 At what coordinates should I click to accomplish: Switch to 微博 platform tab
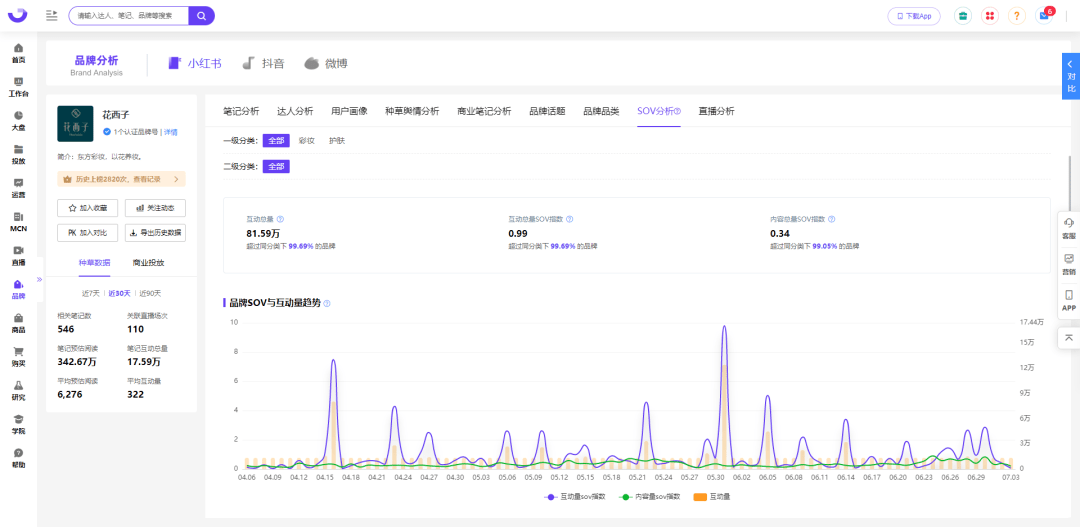[x=326, y=63]
